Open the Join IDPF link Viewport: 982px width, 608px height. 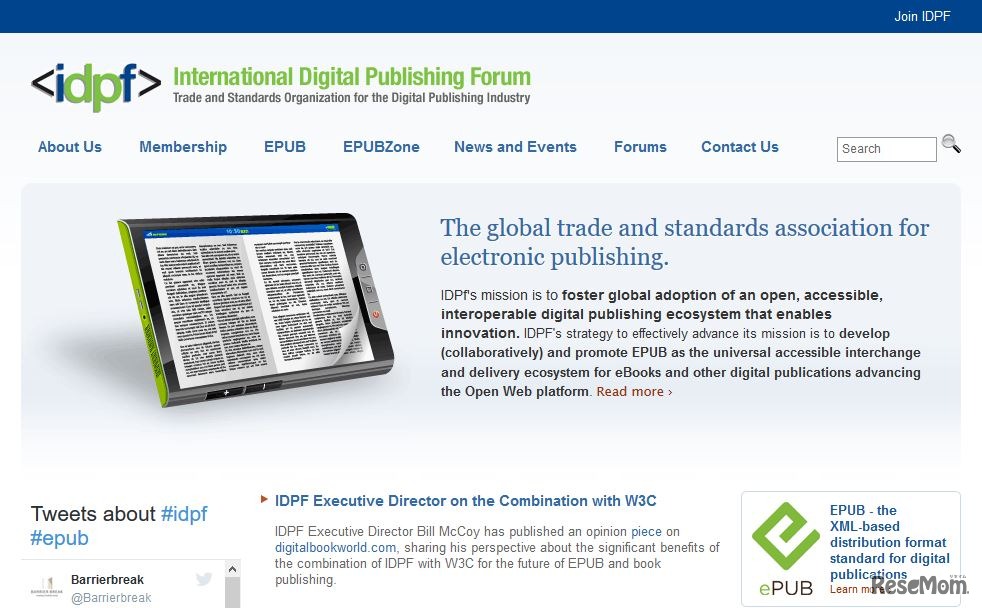tap(922, 16)
